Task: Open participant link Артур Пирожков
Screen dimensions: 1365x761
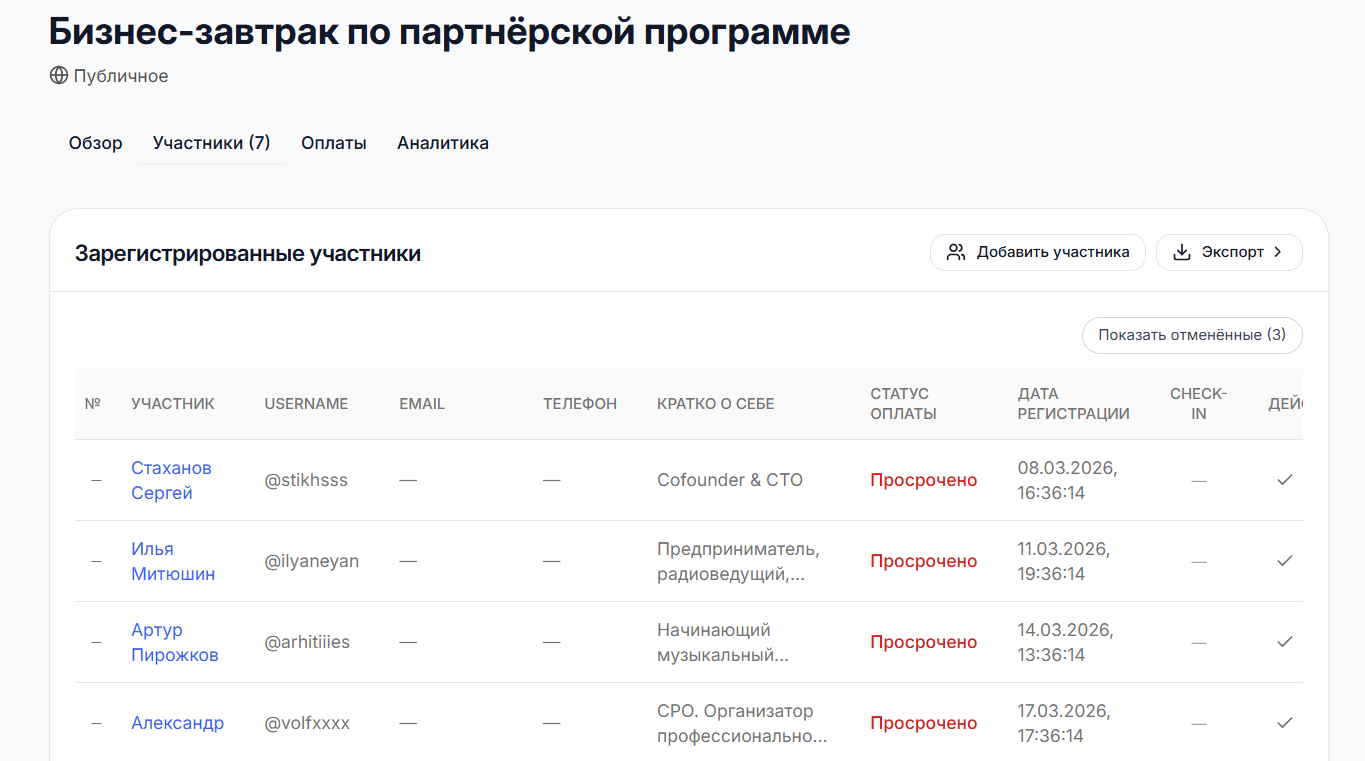Action: pyautogui.click(x=175, y=642)
